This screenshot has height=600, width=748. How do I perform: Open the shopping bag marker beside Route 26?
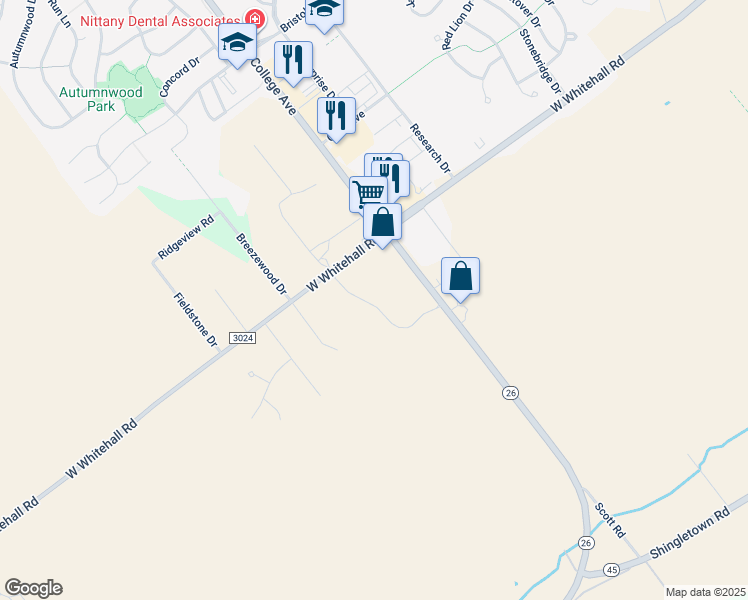[460, 278]
